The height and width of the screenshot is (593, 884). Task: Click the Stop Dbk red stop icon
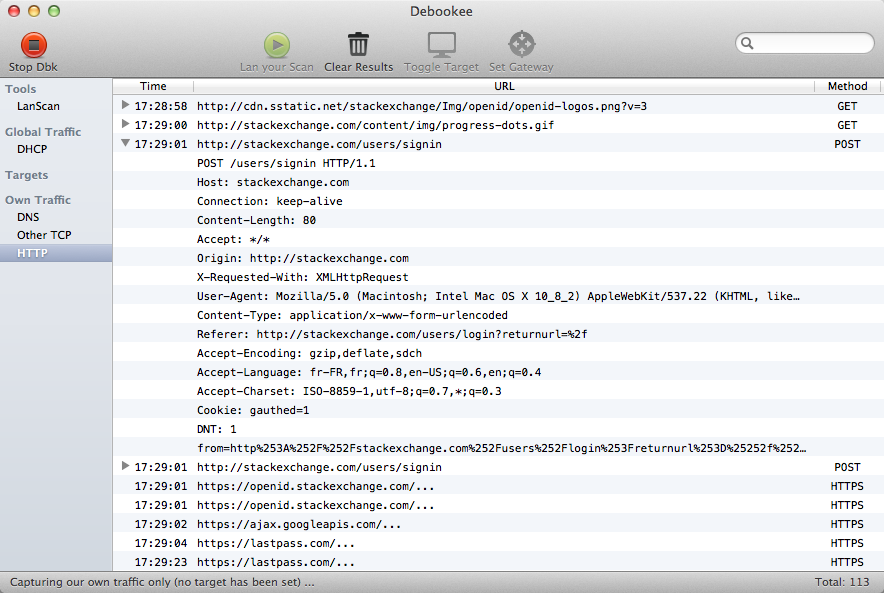click(x=33, y=45)
